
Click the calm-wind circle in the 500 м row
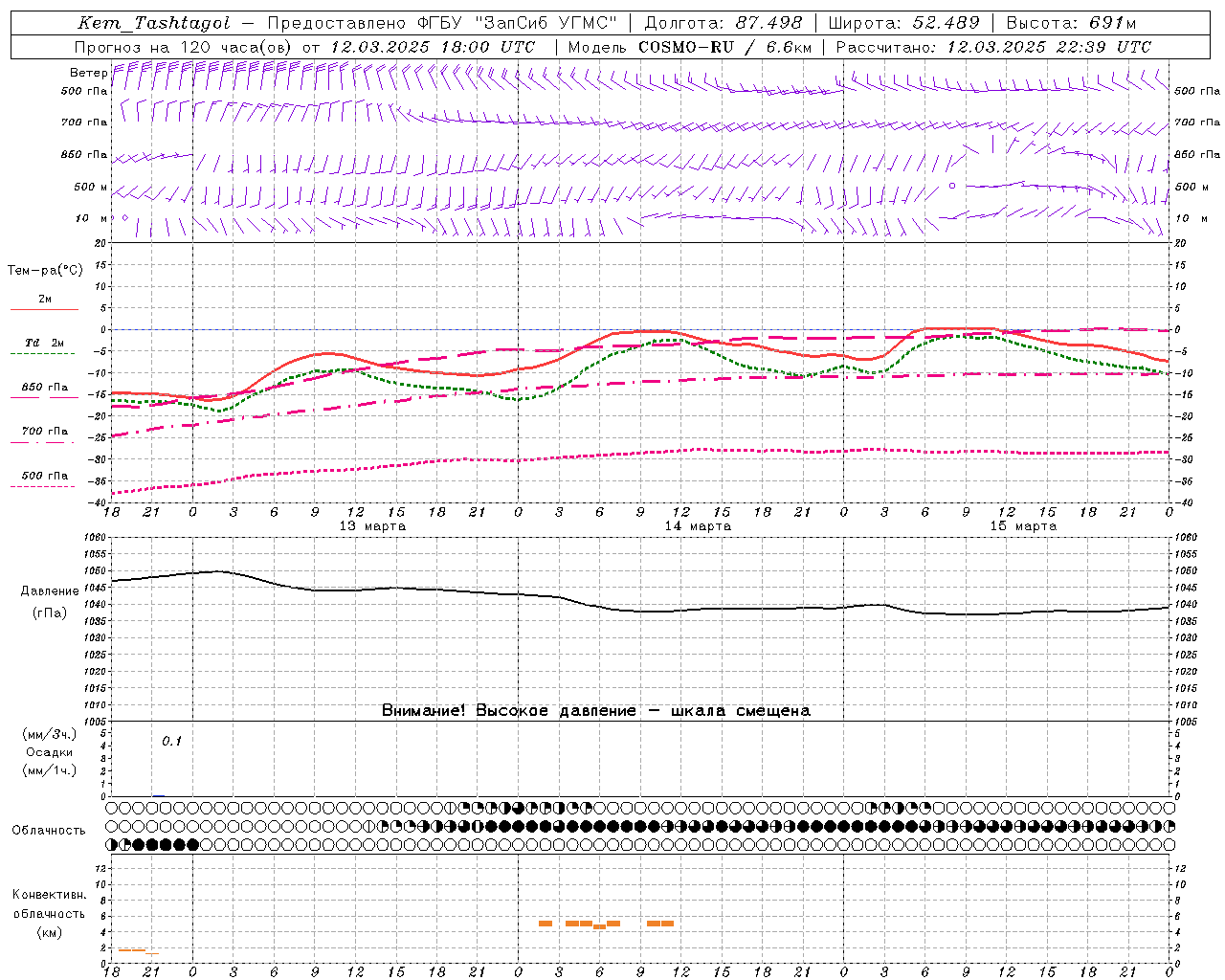[952, 186]
